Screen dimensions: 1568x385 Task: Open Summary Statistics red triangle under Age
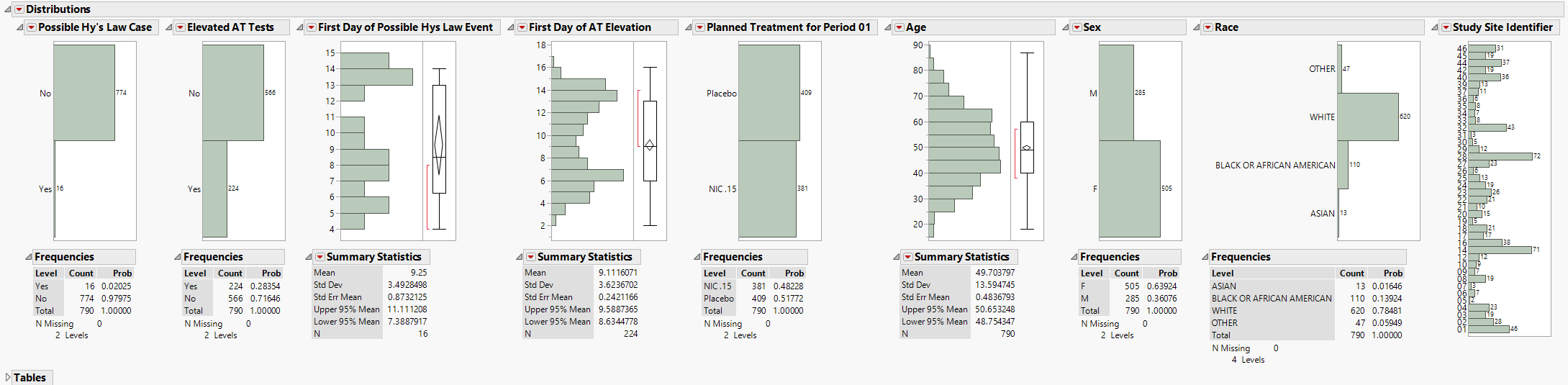pos(907,257)
